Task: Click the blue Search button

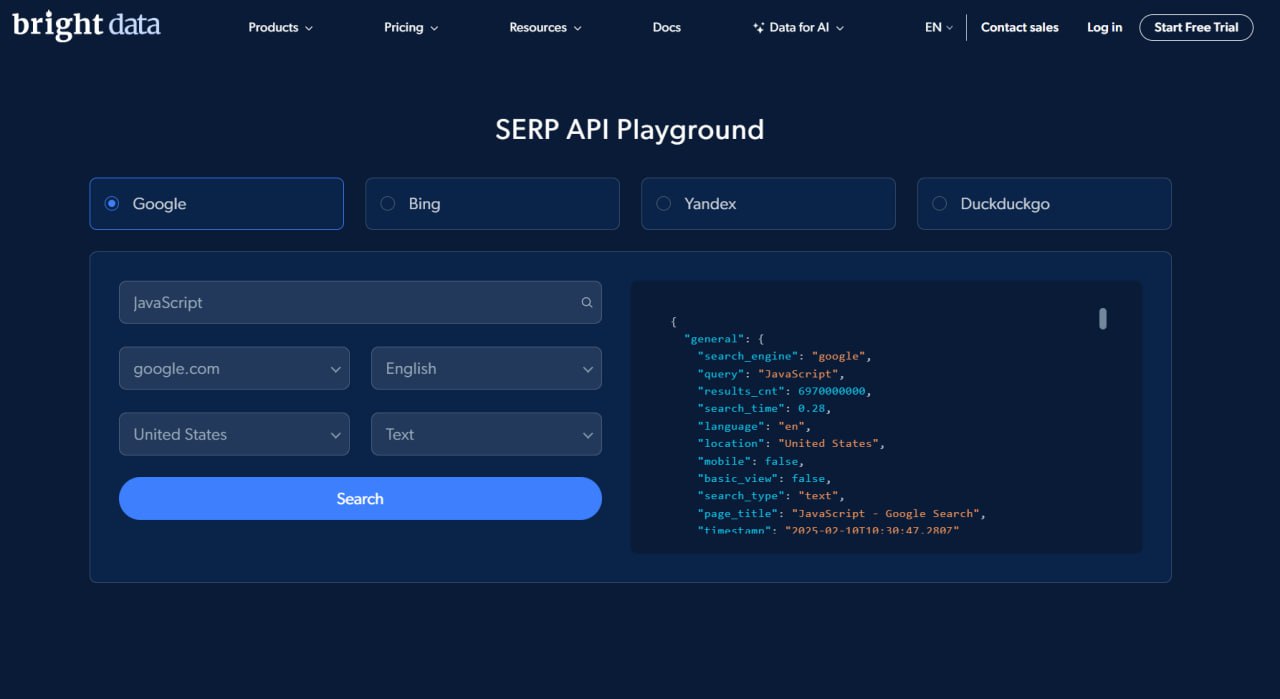Action: (x=360, y=498)
